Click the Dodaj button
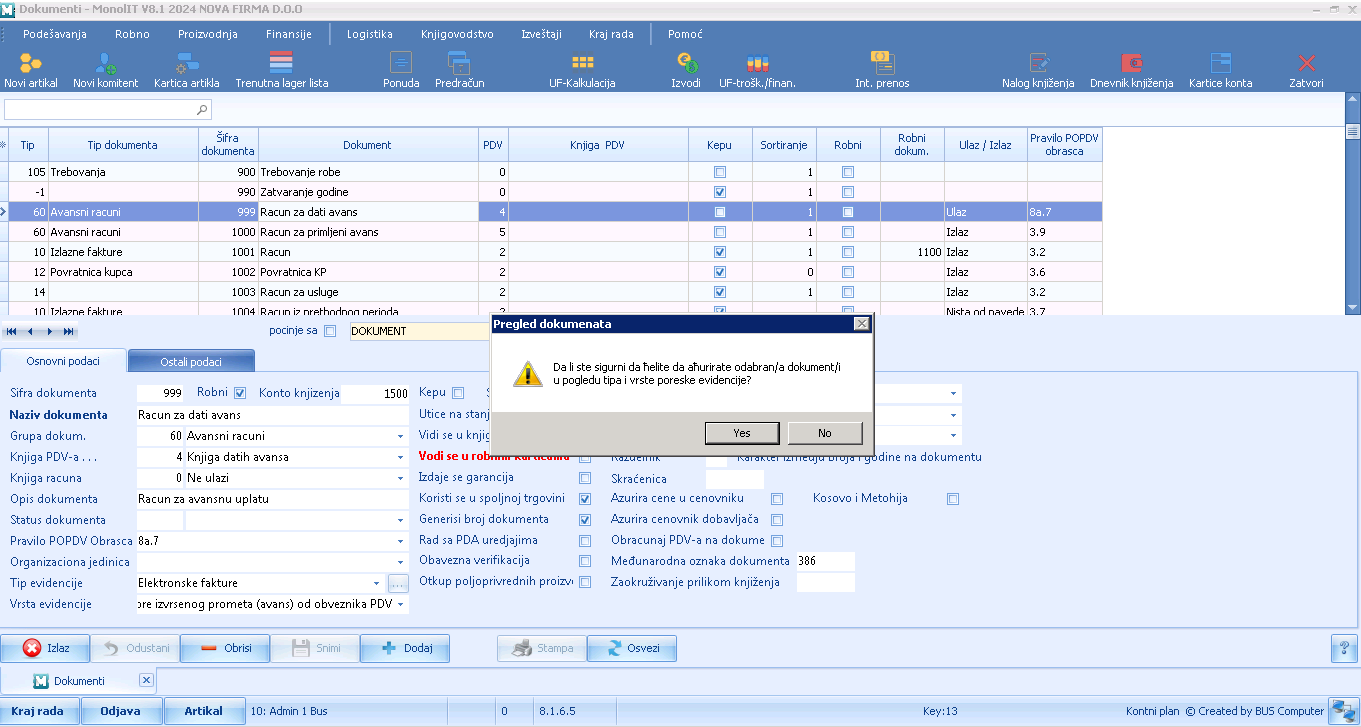 [x=405, y=648]
